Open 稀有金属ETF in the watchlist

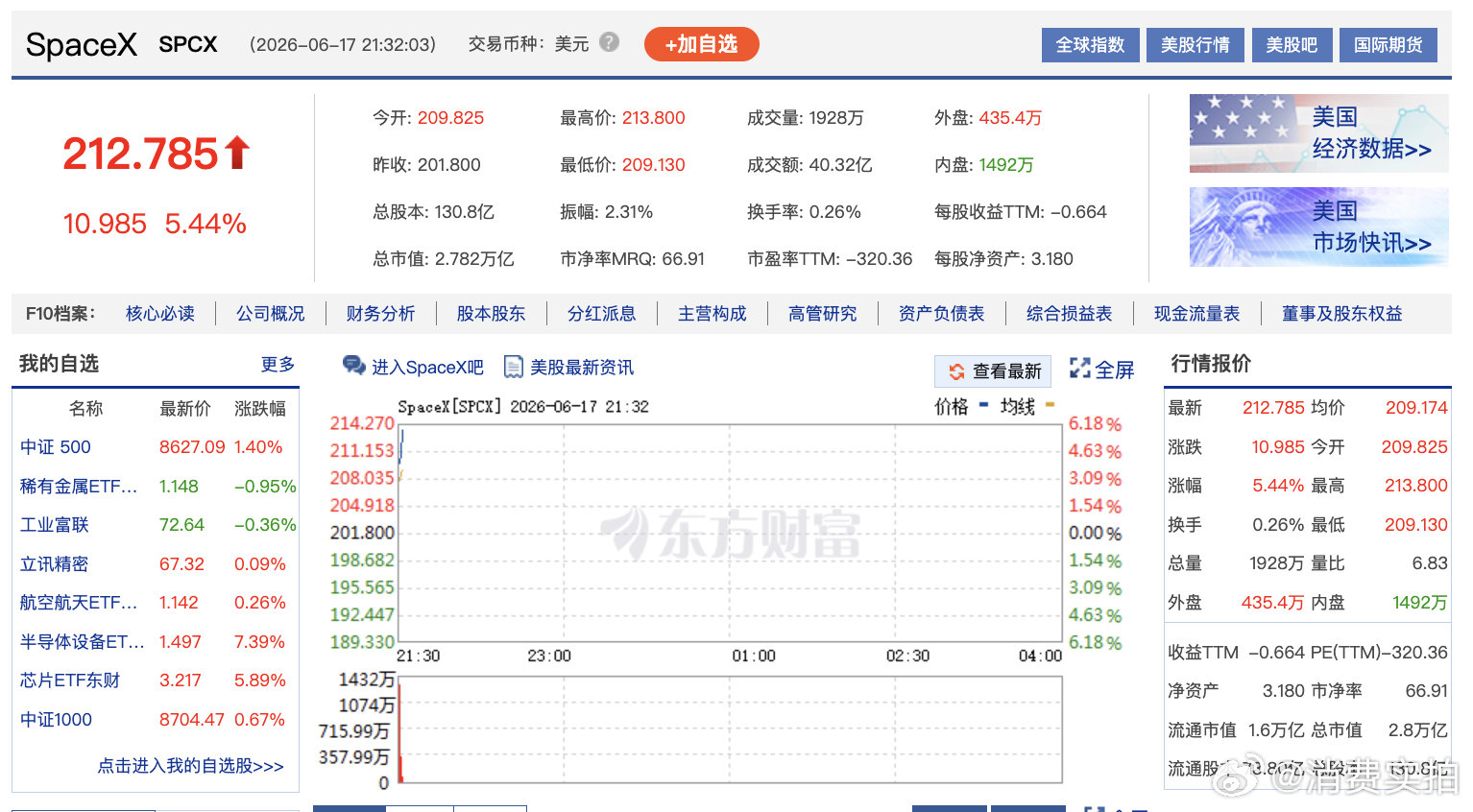79,487
